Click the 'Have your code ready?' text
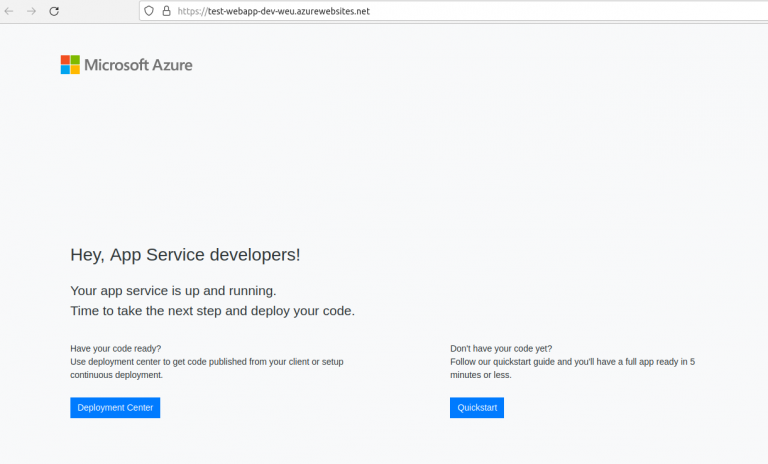 click(115, 349)
